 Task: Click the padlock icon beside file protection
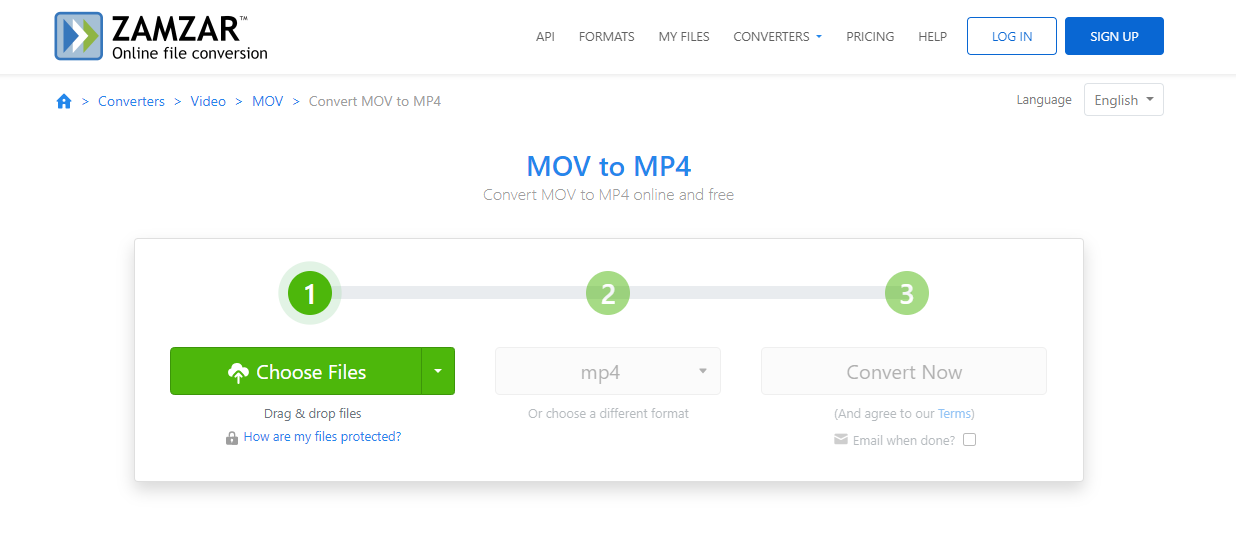coord(232,438)
